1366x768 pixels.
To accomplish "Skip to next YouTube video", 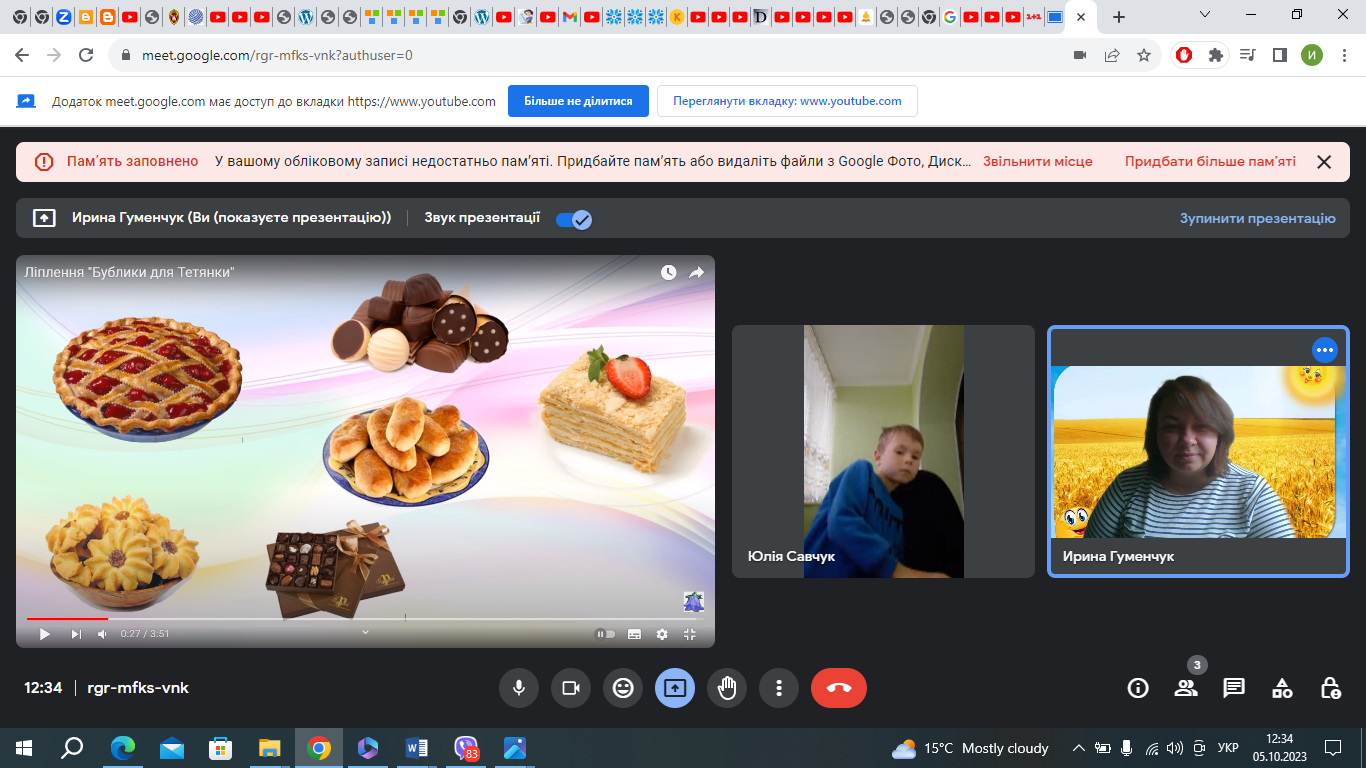I will click(76, 634).
